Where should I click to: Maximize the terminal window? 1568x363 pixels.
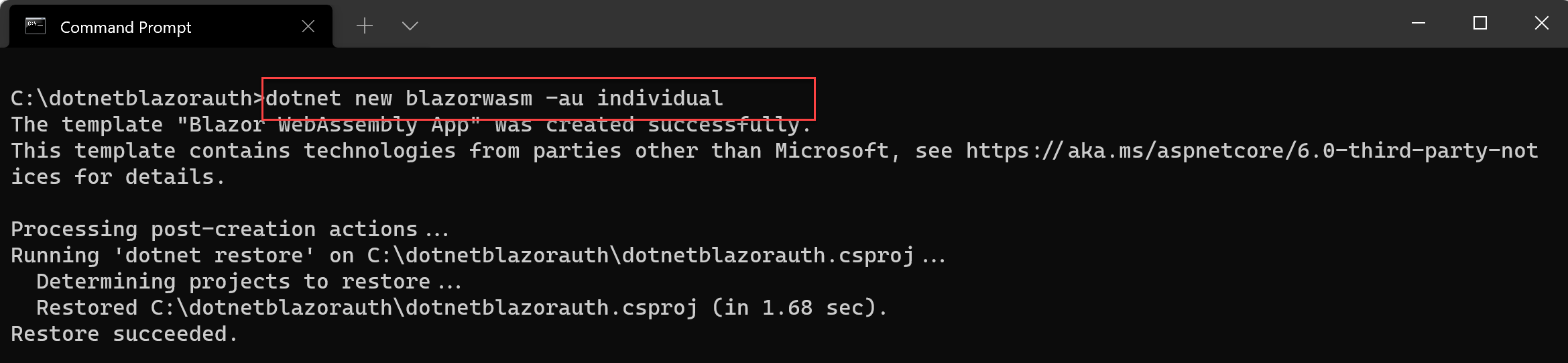click(x=1480, y=23)
